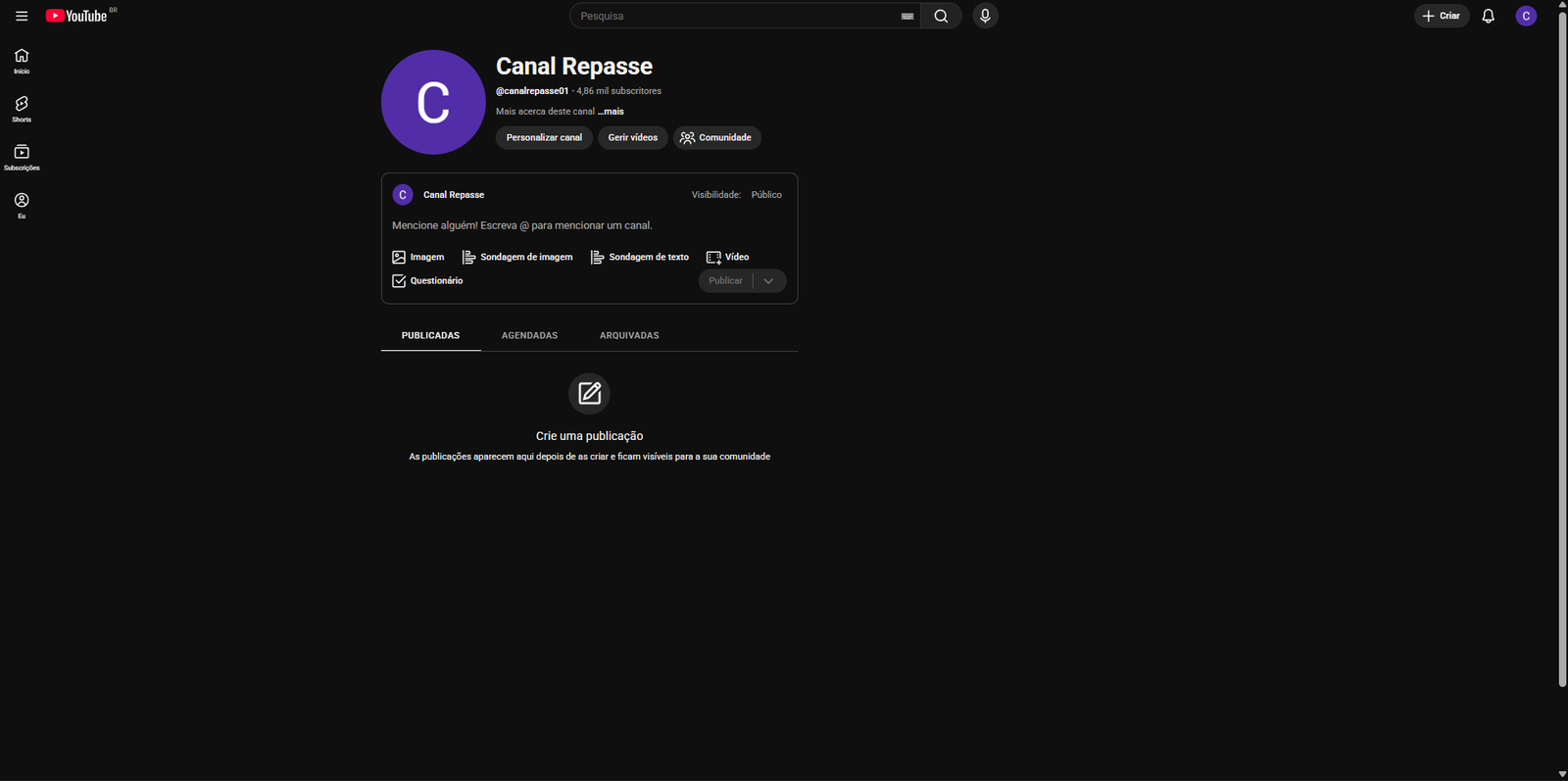The image size is (1568, 781).
Task: Create a Sondagem de imagem post
Action: pos(517,257)
